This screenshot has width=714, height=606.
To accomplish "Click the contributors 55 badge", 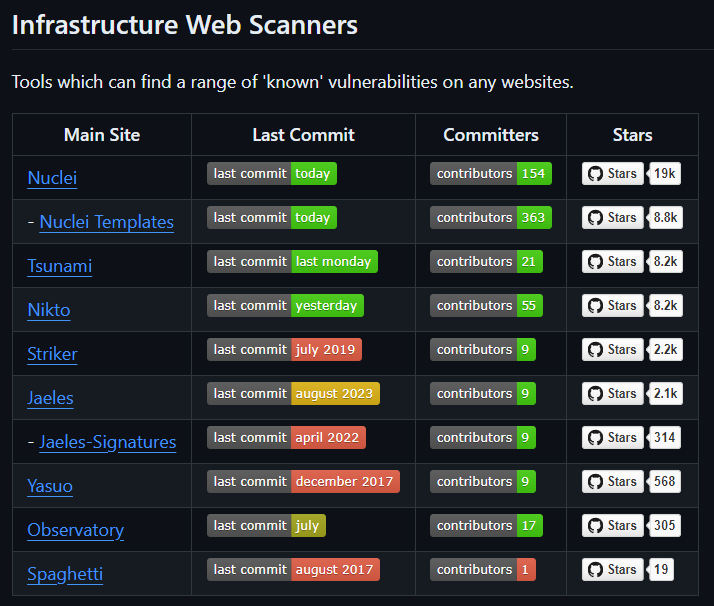I will click(x=486, y=306).
